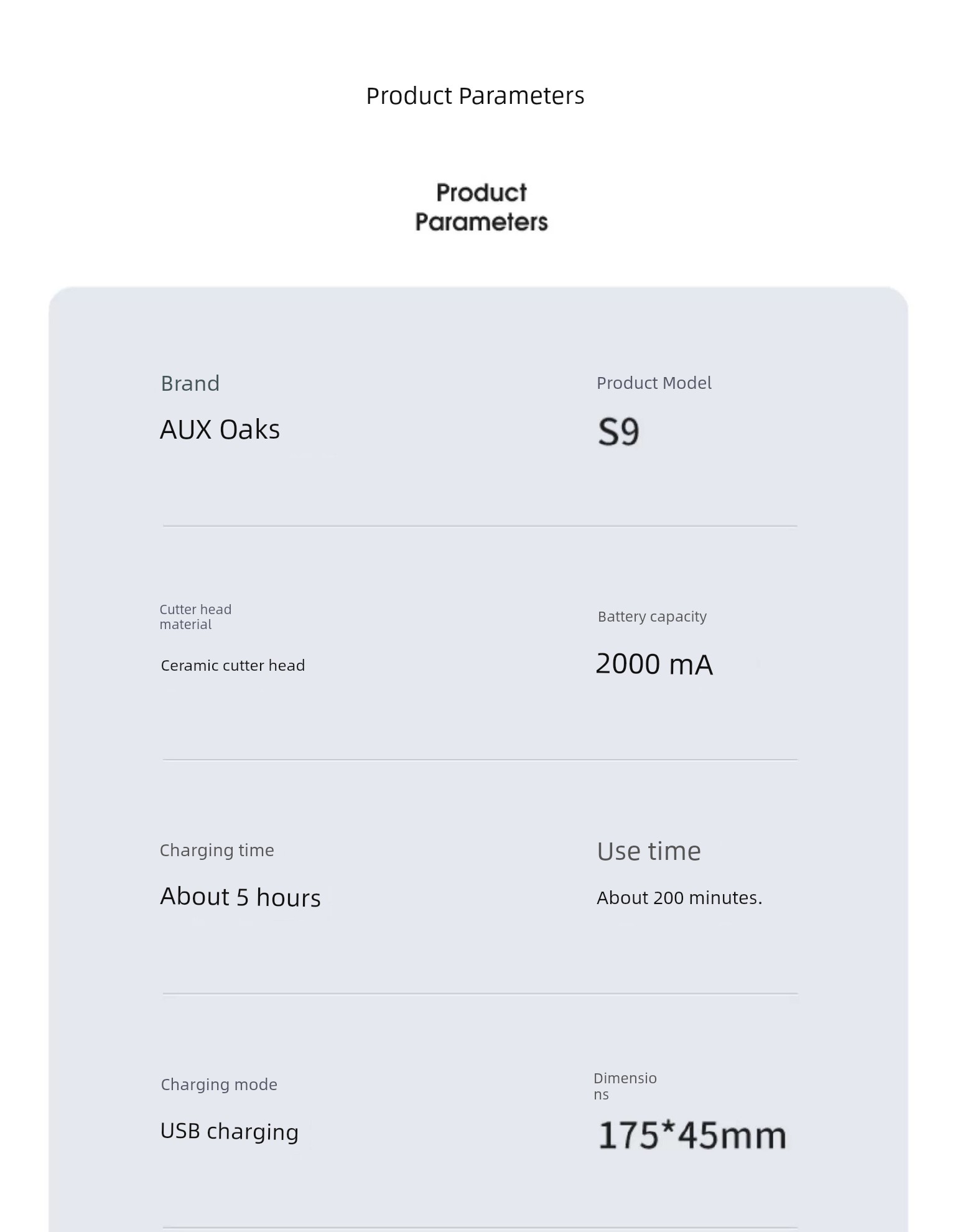
Task: Click the 'Charging mode' label
Action: pyautogui.click(x=219, y=1085)
